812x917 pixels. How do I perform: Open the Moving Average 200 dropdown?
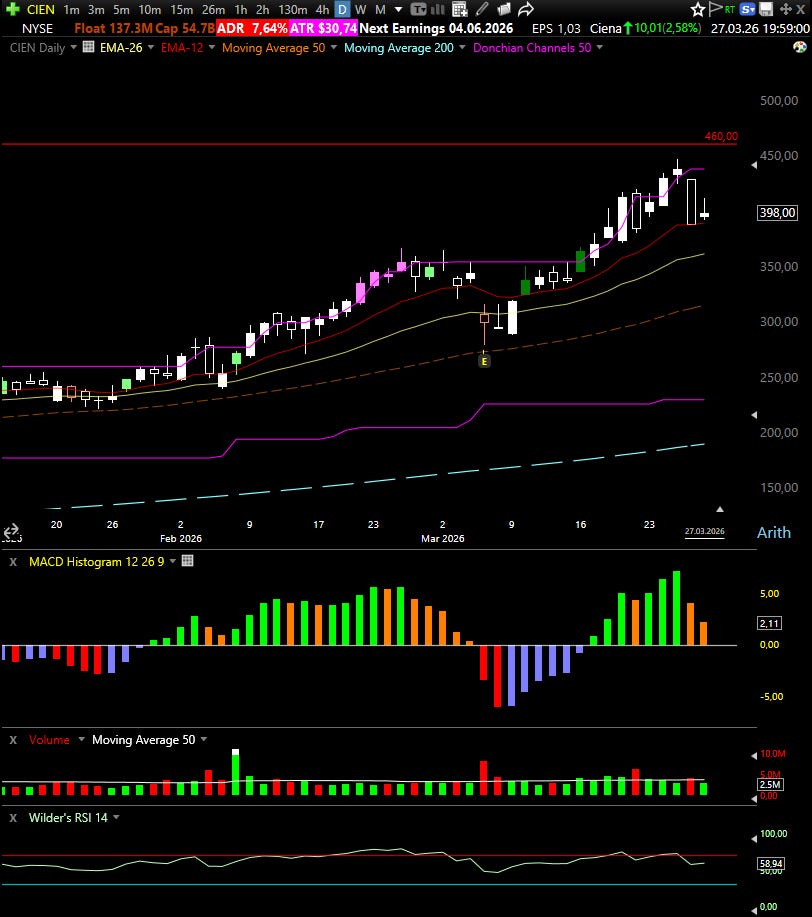click(462, 47)
